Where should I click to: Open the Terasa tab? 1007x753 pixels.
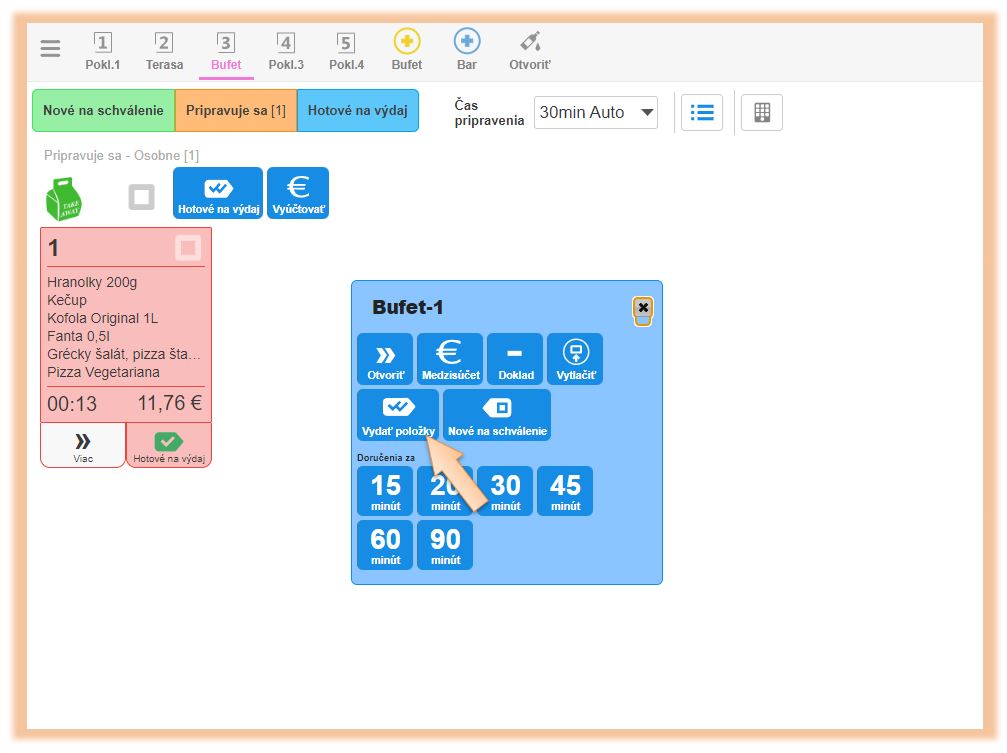point(164,52)
